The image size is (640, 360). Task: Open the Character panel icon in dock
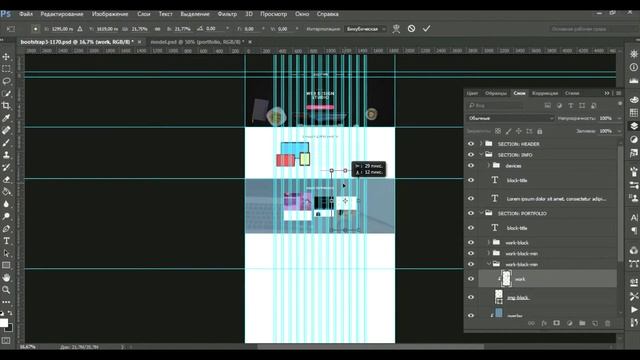coord(634,218)
